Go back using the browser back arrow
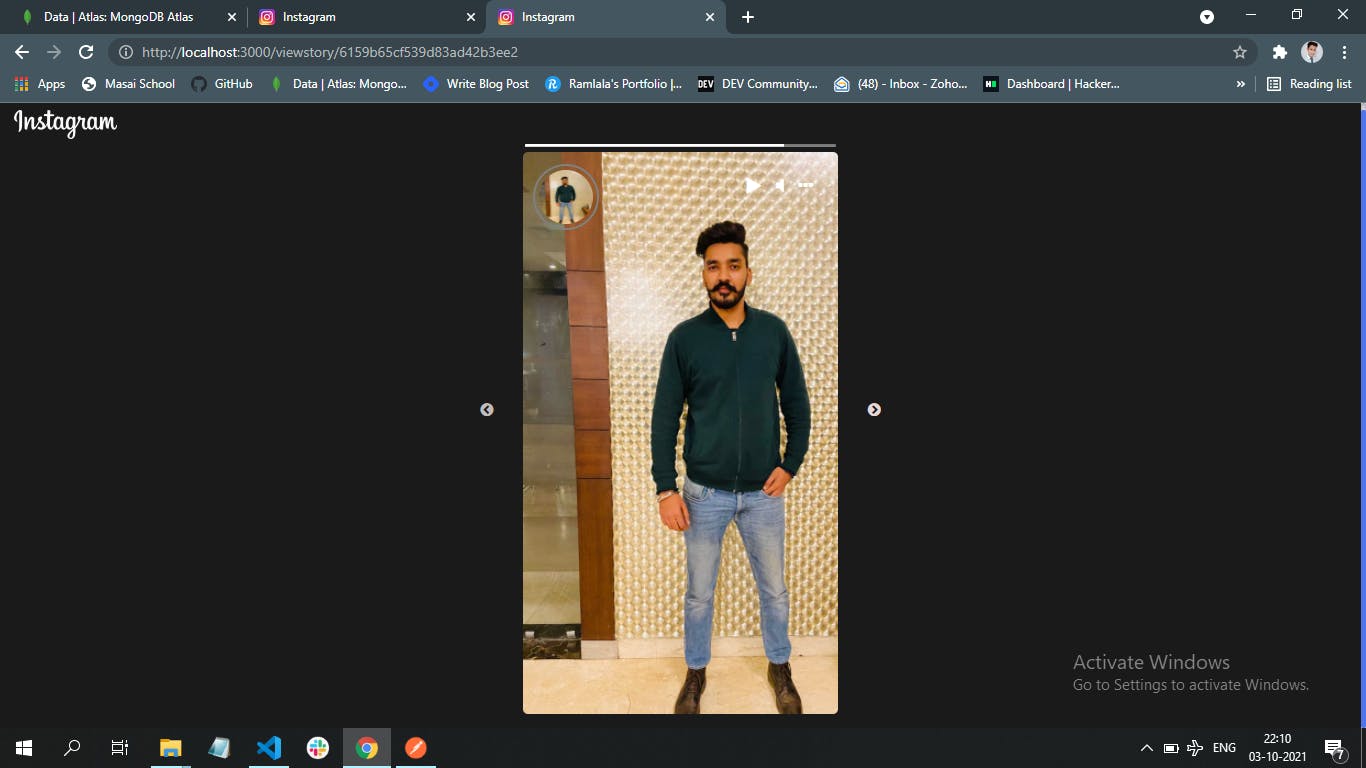1366x768 pixels. [x=22, y=52]
